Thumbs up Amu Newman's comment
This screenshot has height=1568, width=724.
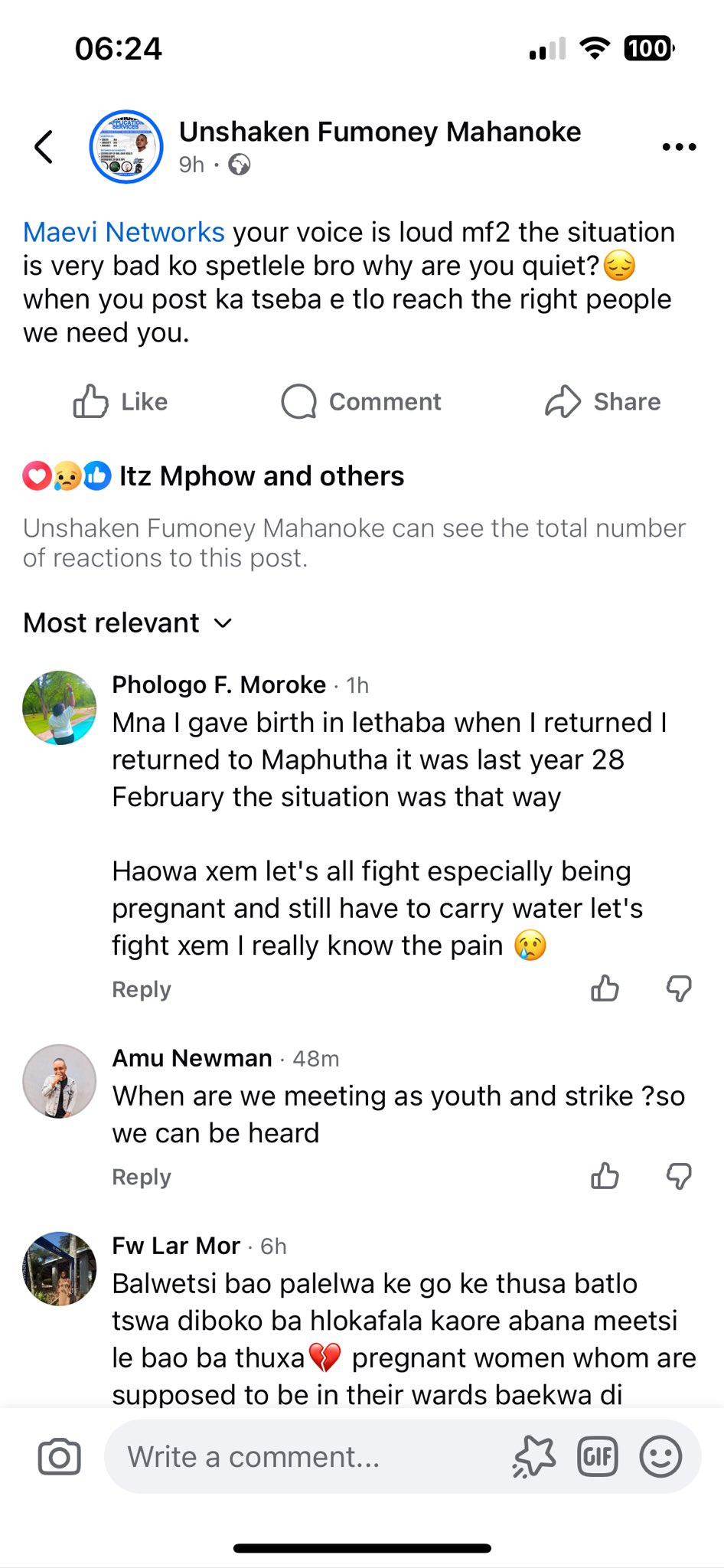tap(605, 1176)
